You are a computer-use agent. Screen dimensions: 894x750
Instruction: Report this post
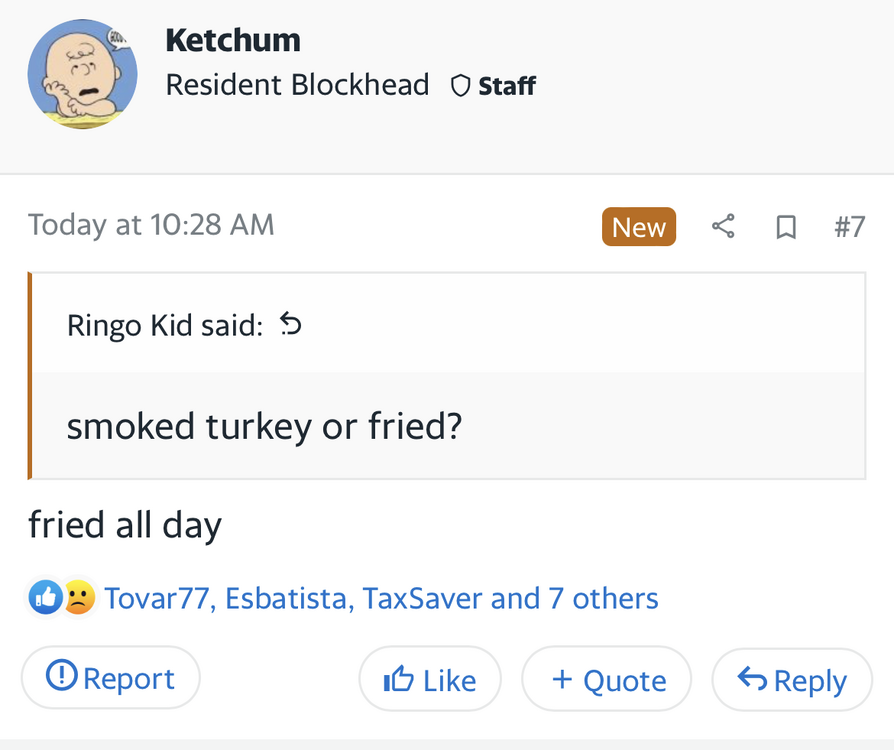tap(111, 679)
